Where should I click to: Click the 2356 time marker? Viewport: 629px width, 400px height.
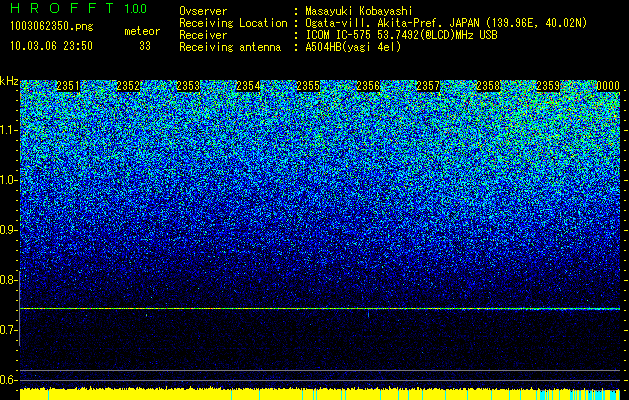tap(368, 86)
